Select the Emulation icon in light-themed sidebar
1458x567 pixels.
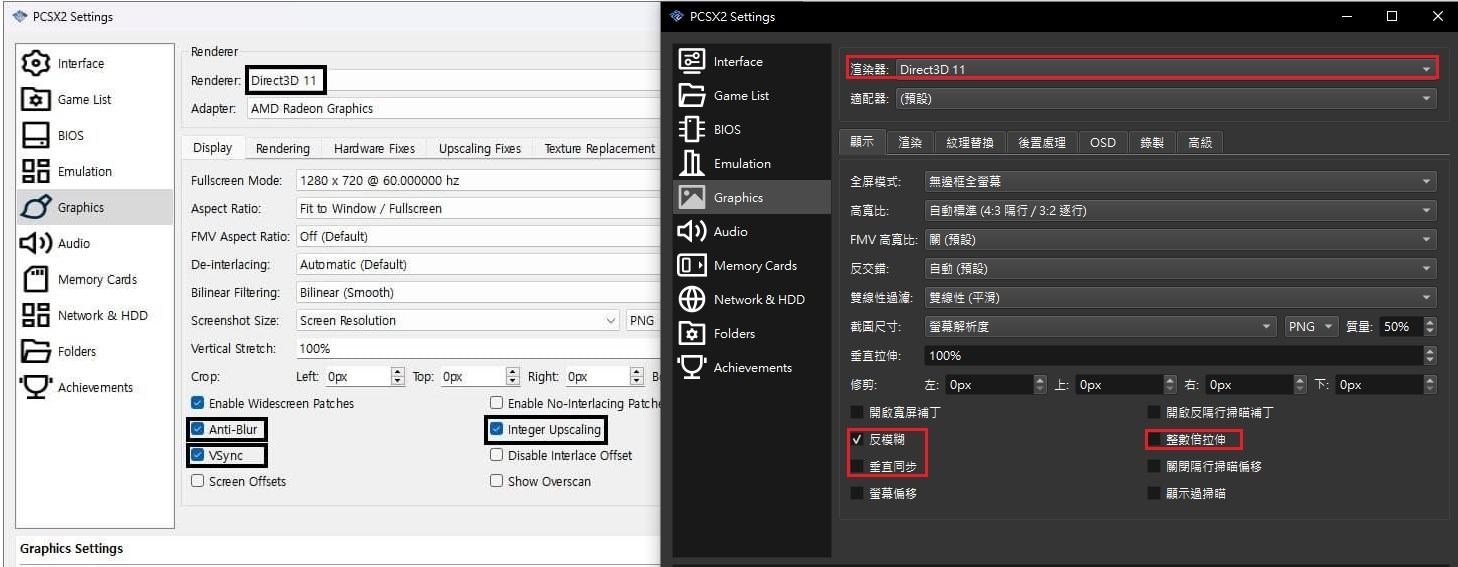36,171
